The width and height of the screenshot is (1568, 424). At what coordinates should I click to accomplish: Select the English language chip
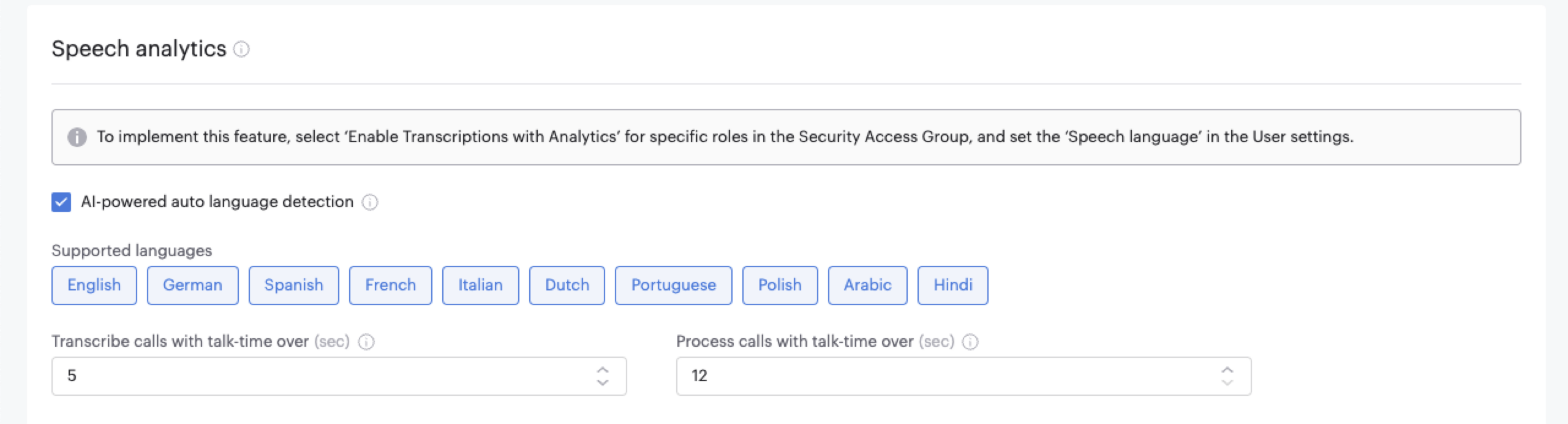(x=94, y=286)
